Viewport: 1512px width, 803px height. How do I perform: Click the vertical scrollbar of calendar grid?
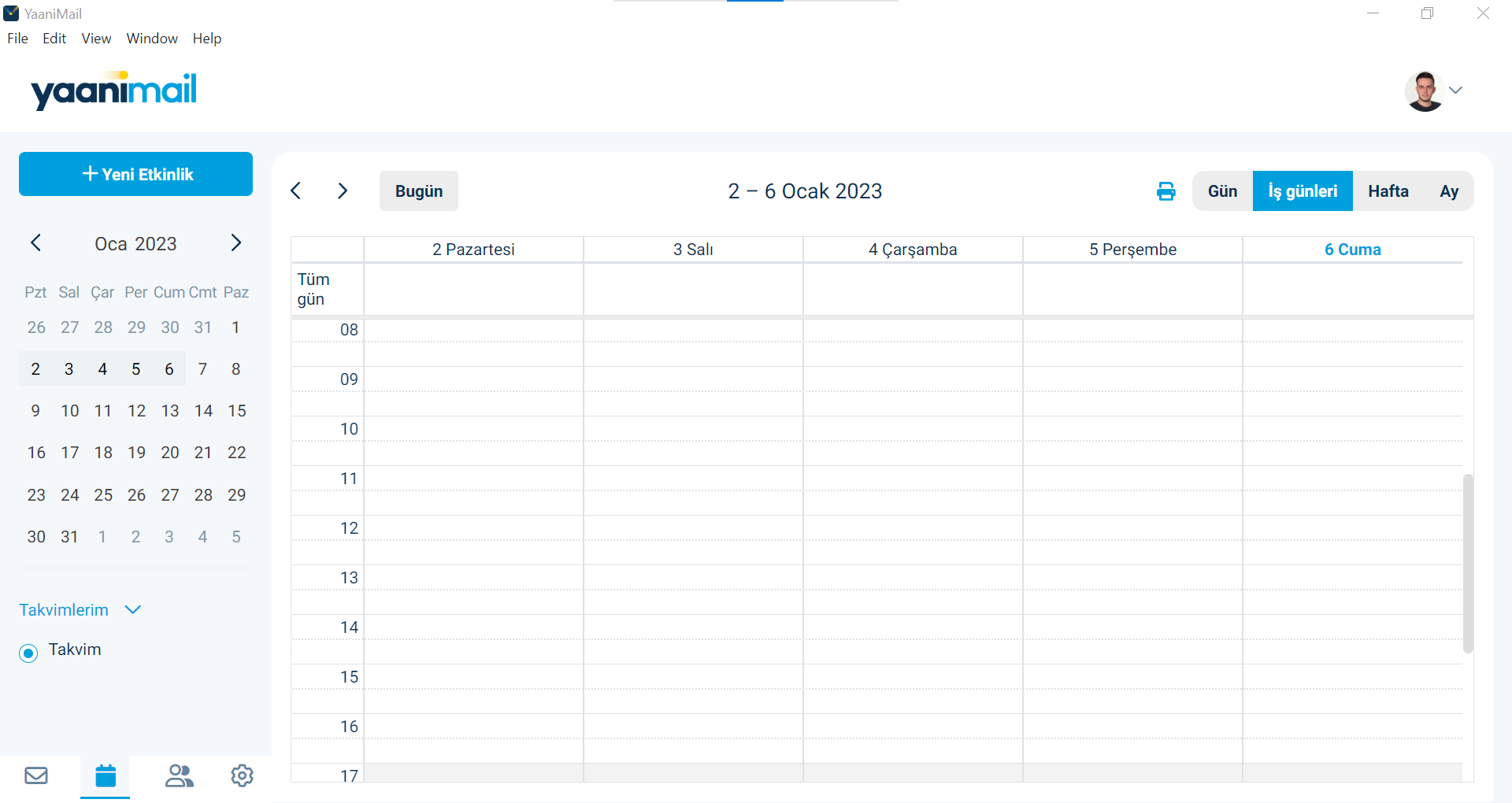click(1468, 564)
